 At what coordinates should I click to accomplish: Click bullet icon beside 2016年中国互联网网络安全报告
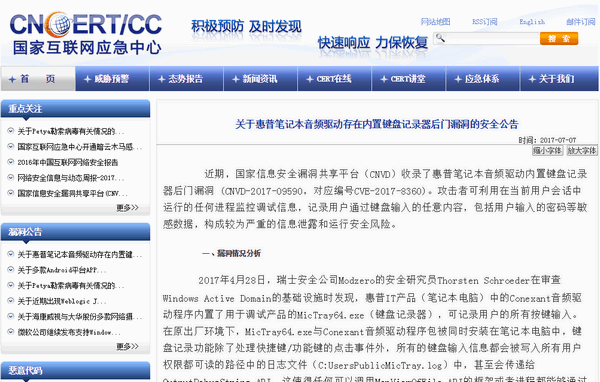(11, 162)
